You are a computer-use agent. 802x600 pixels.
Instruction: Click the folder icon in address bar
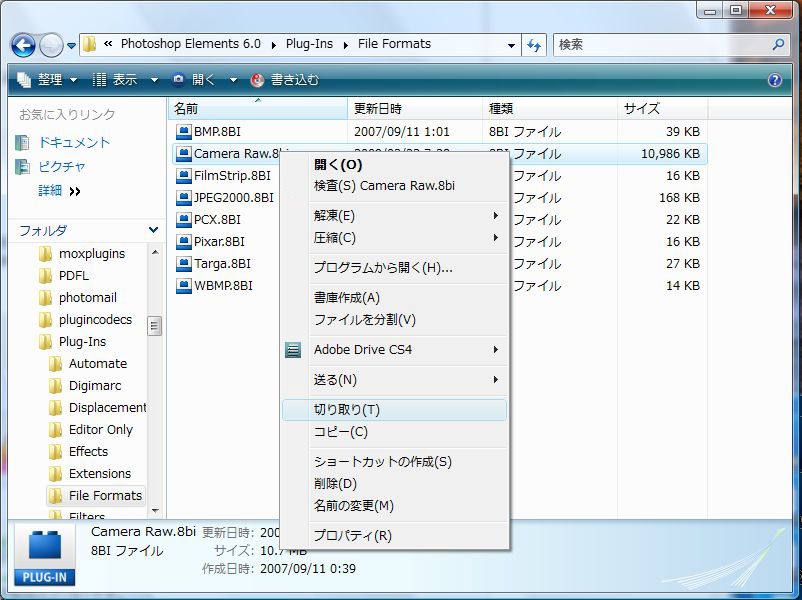click(90, 45)
